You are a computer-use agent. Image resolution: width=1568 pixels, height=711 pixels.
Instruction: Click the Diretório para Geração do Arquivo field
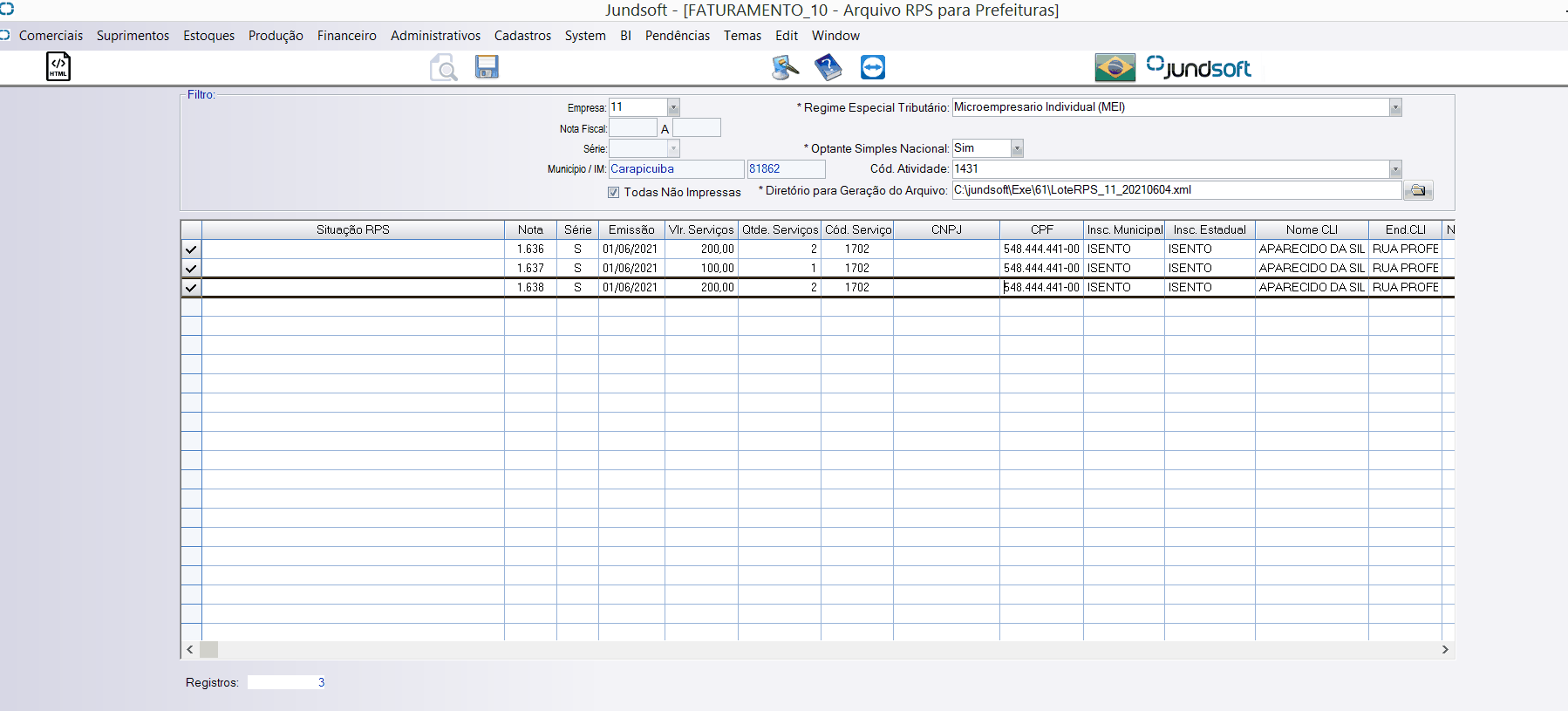point(1176,190)
